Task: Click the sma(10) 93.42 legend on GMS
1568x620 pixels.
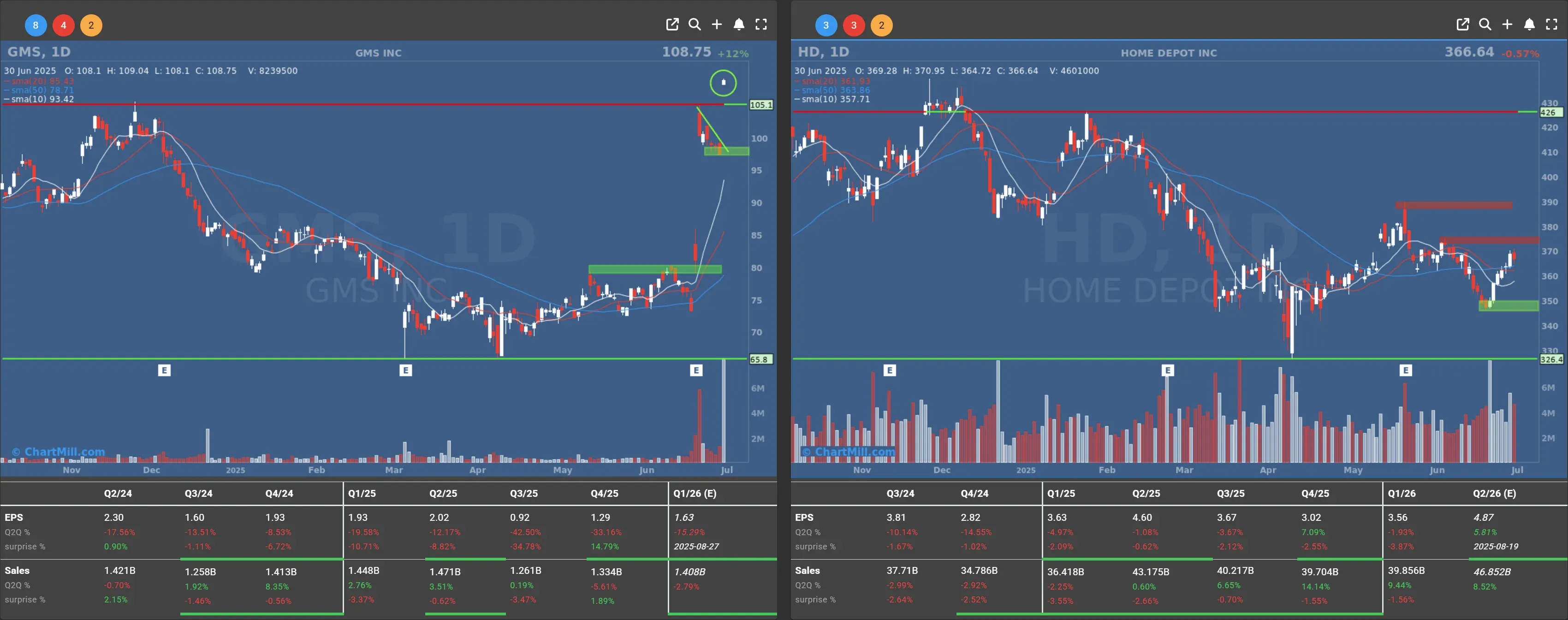Action: pyautogui.click(x=40, y=99)
